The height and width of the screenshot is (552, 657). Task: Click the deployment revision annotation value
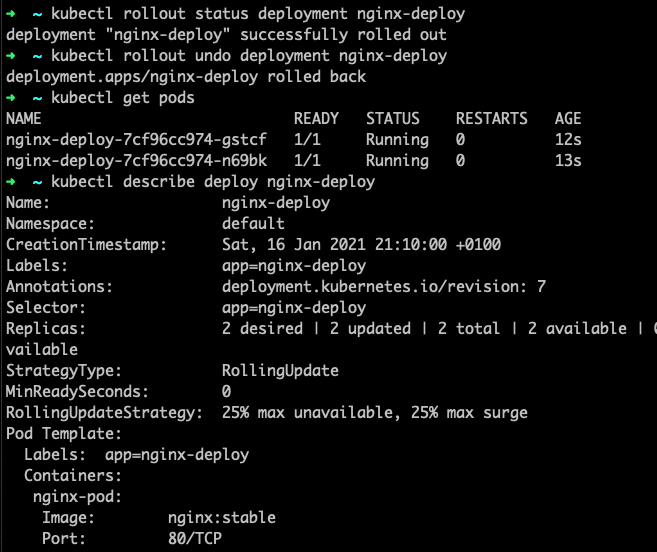pos(384,287)
